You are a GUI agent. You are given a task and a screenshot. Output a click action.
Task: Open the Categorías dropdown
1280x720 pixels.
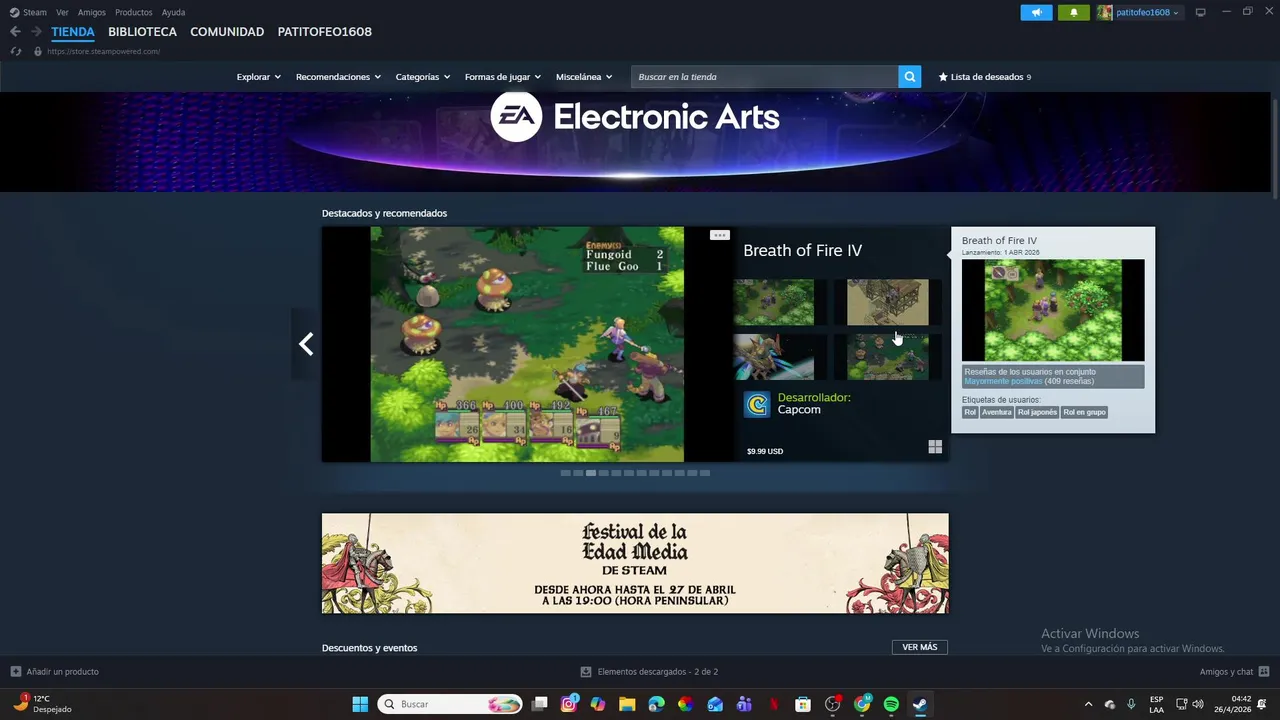[x=423, y=77]
